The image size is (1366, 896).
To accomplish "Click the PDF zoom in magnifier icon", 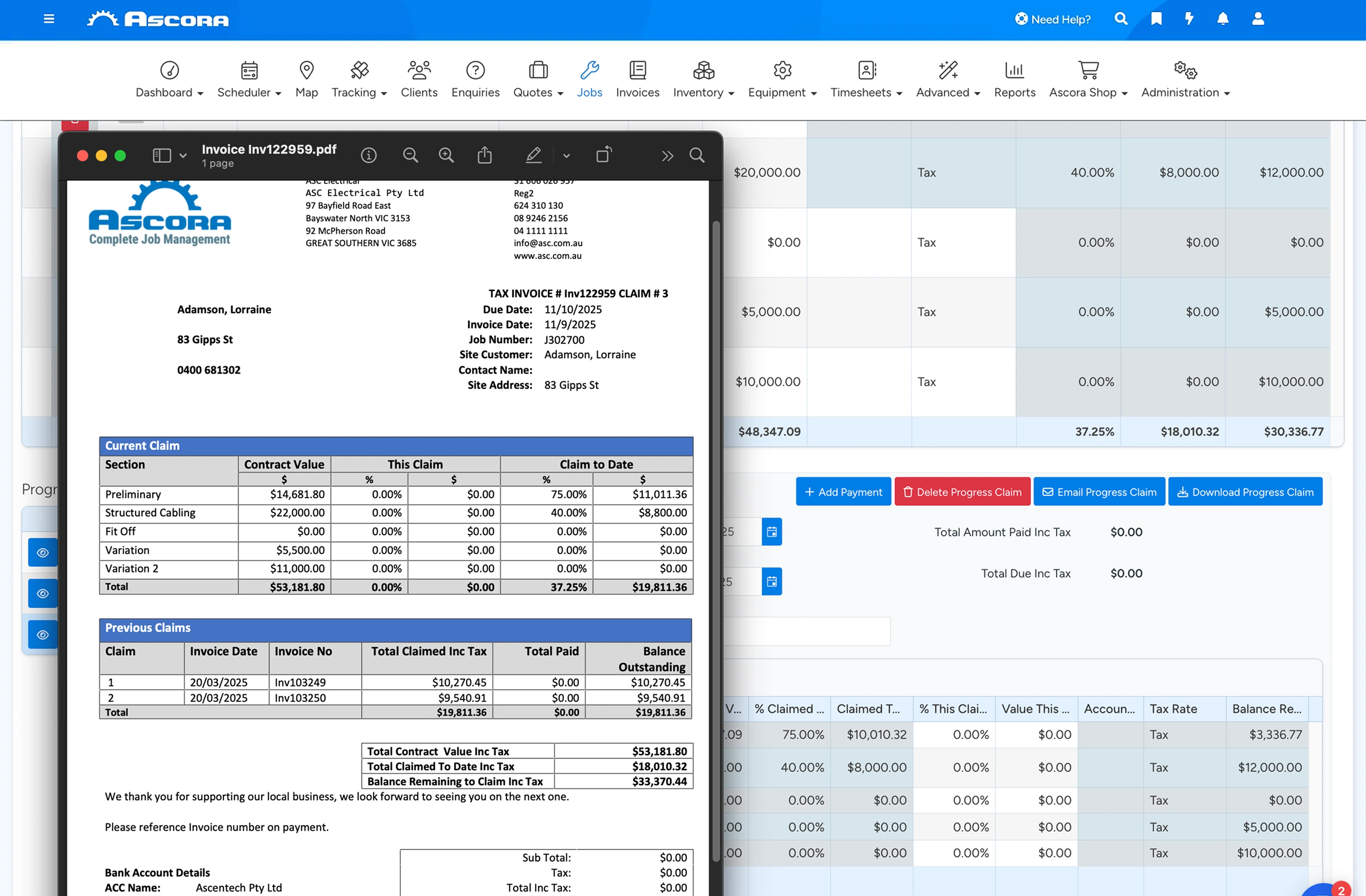I will [x=446, y=155].
